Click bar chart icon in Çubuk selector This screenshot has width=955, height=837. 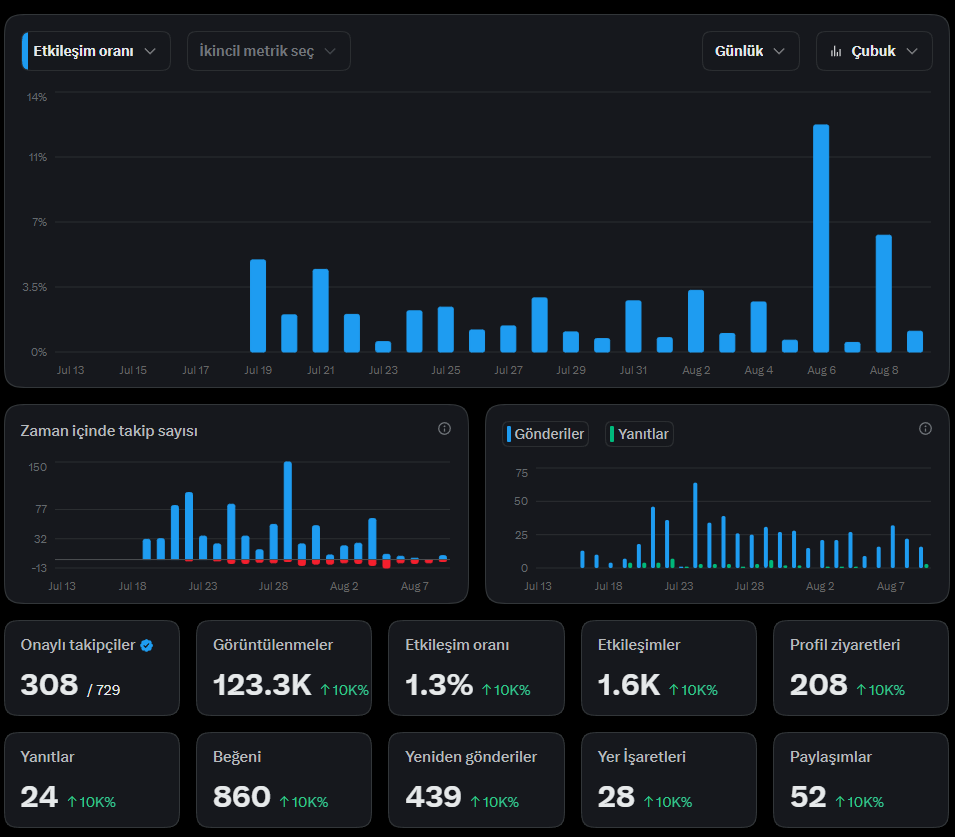click(836, 51)
